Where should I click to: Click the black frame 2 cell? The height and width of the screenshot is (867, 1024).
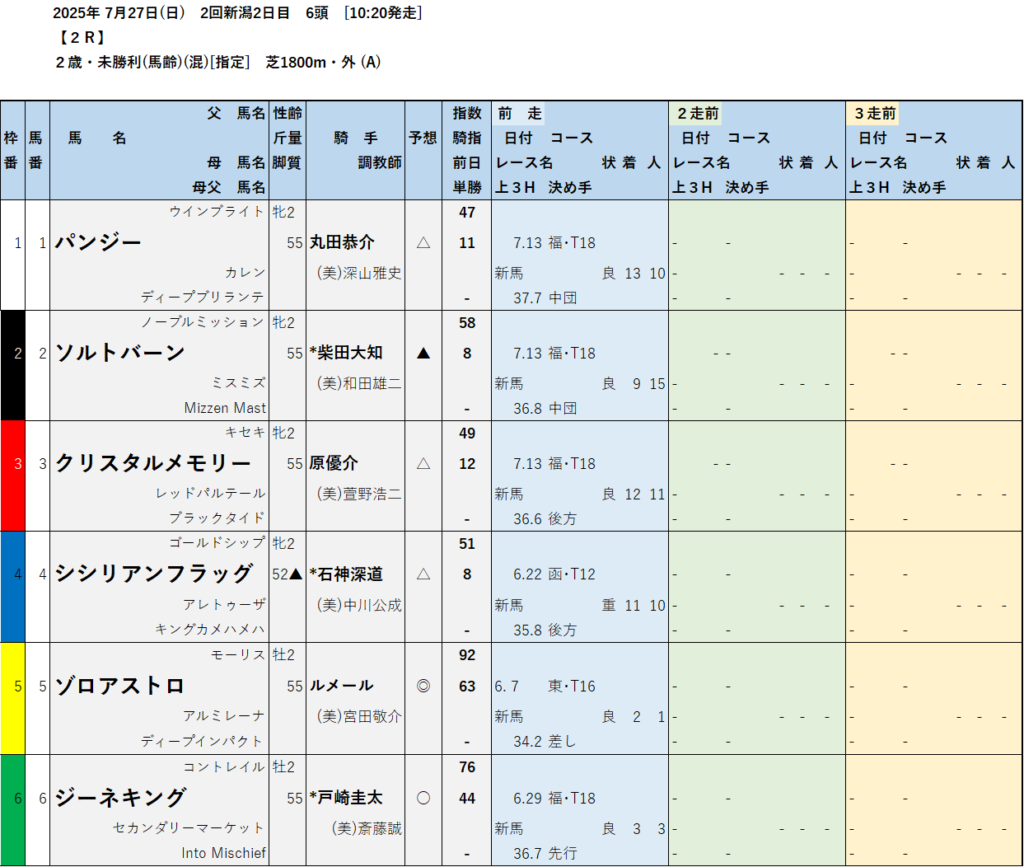[12, 366]
